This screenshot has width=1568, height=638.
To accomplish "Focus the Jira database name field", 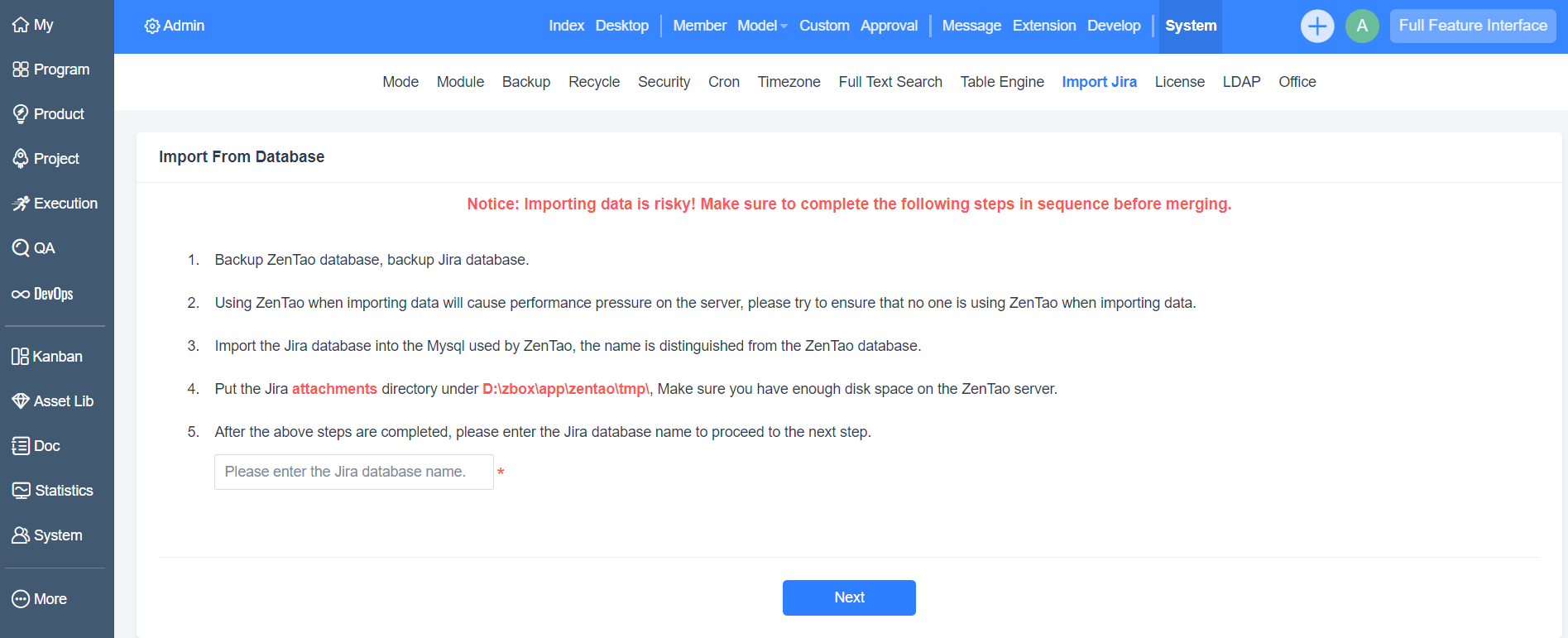I will [x=353, y=472].
